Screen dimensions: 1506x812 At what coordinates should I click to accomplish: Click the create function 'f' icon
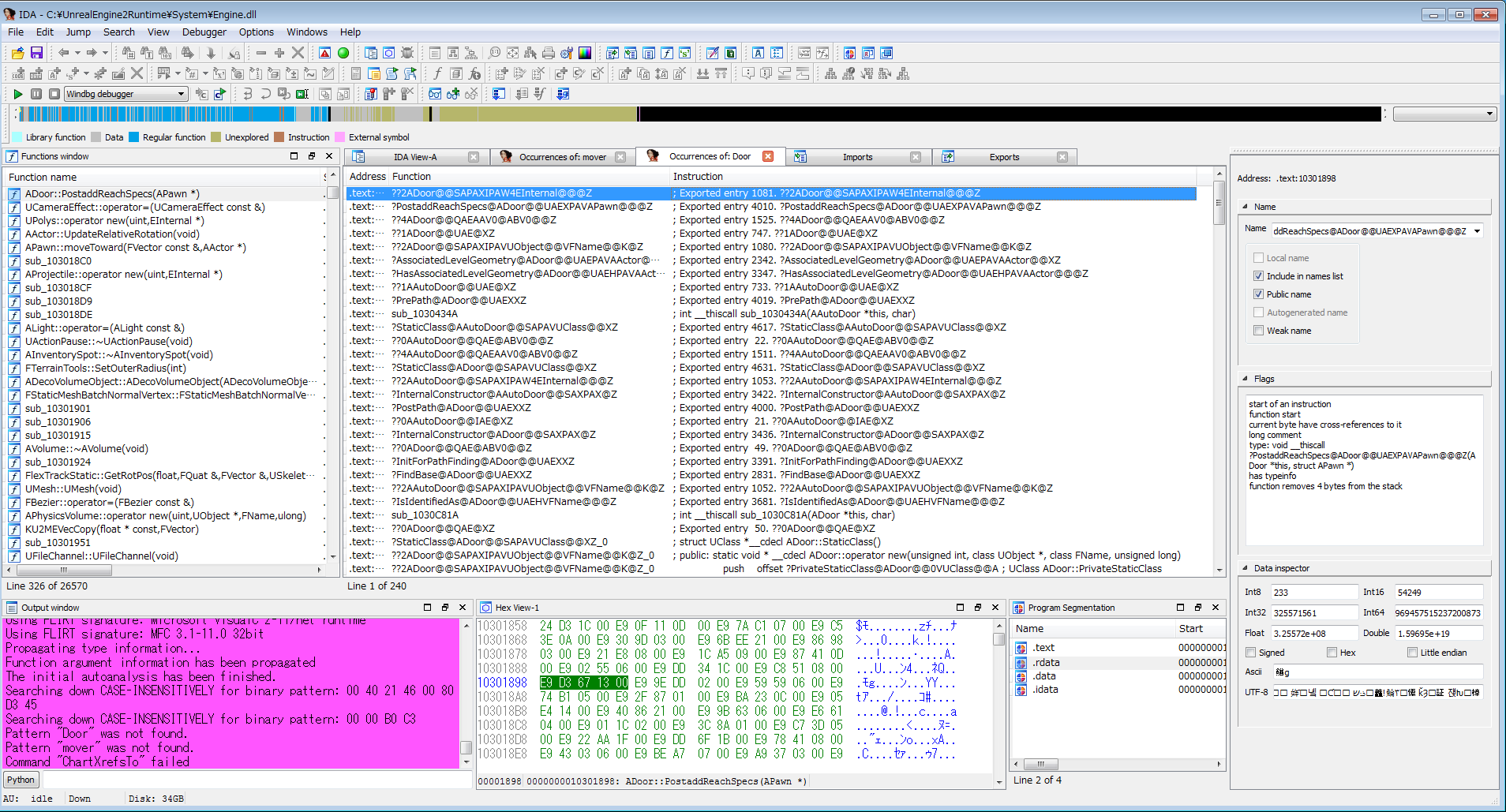point(437,73)
